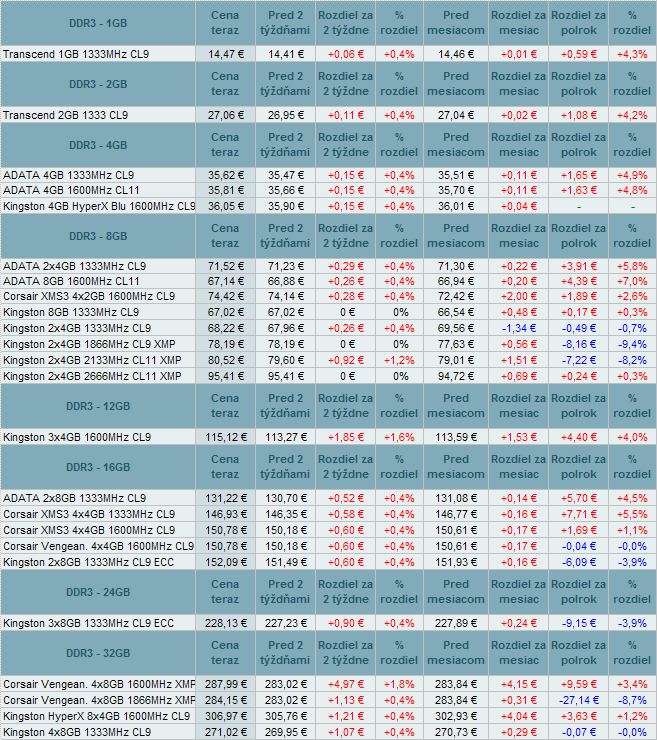657x740 pixels.
Task: Click the current price '71,52 €'
Action: click(226, 266)
